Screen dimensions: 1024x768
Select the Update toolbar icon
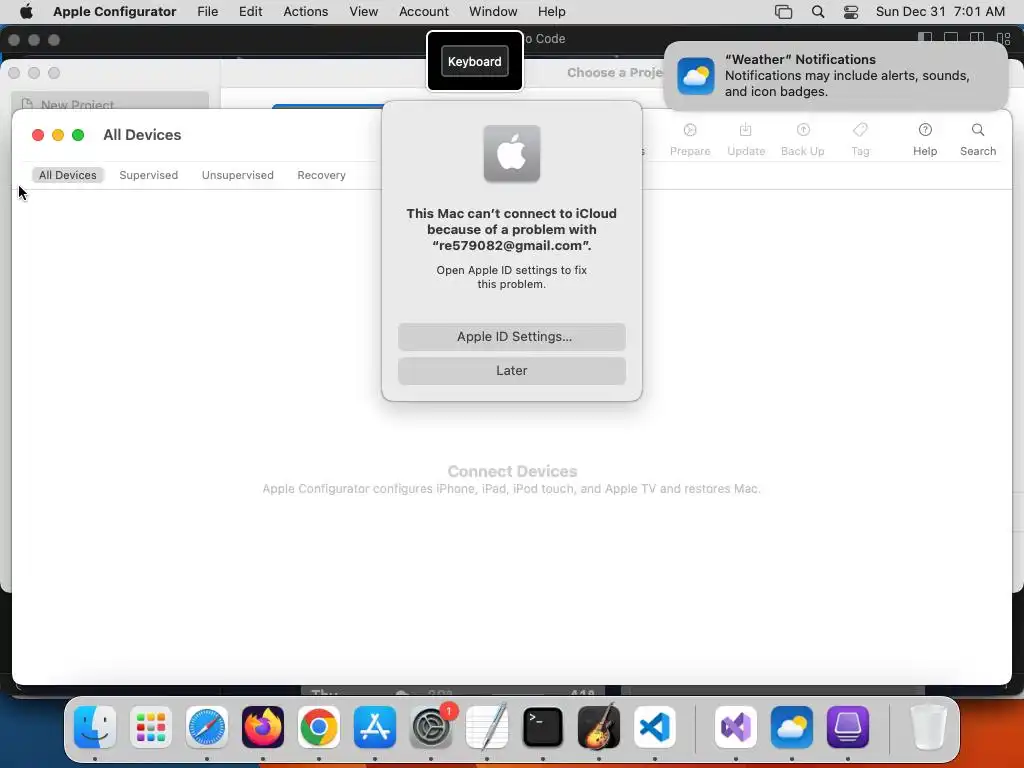click(746, 140)
